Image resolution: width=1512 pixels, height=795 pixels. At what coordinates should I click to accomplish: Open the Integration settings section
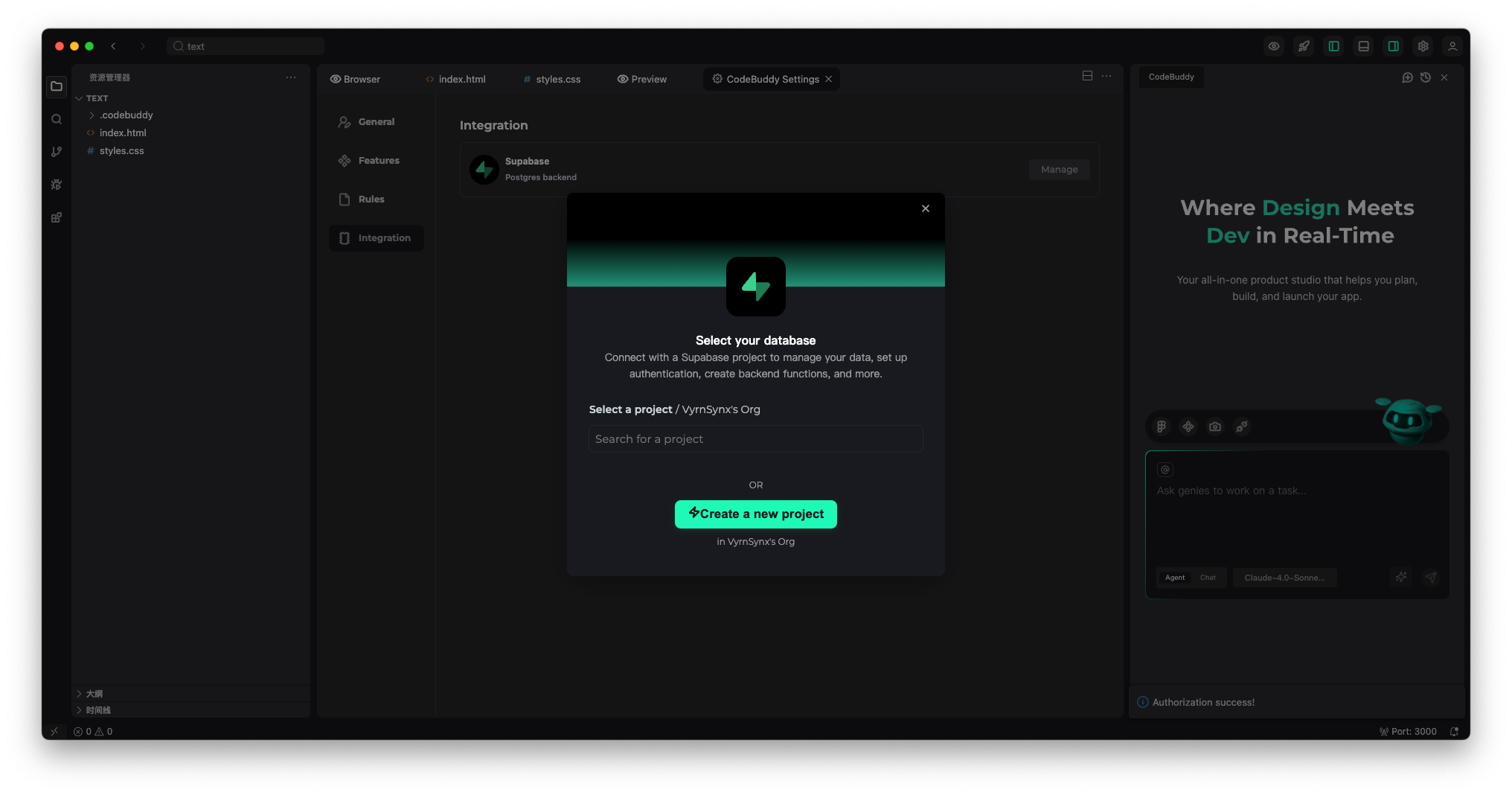376,238
